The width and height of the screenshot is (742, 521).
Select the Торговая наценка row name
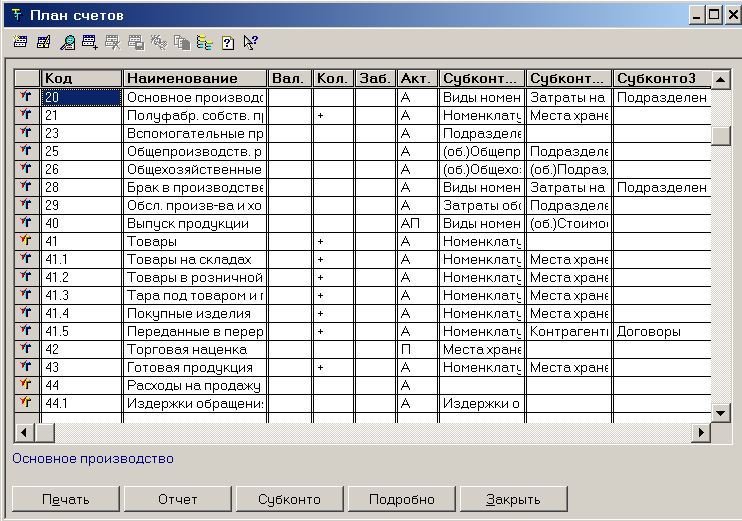194,350
